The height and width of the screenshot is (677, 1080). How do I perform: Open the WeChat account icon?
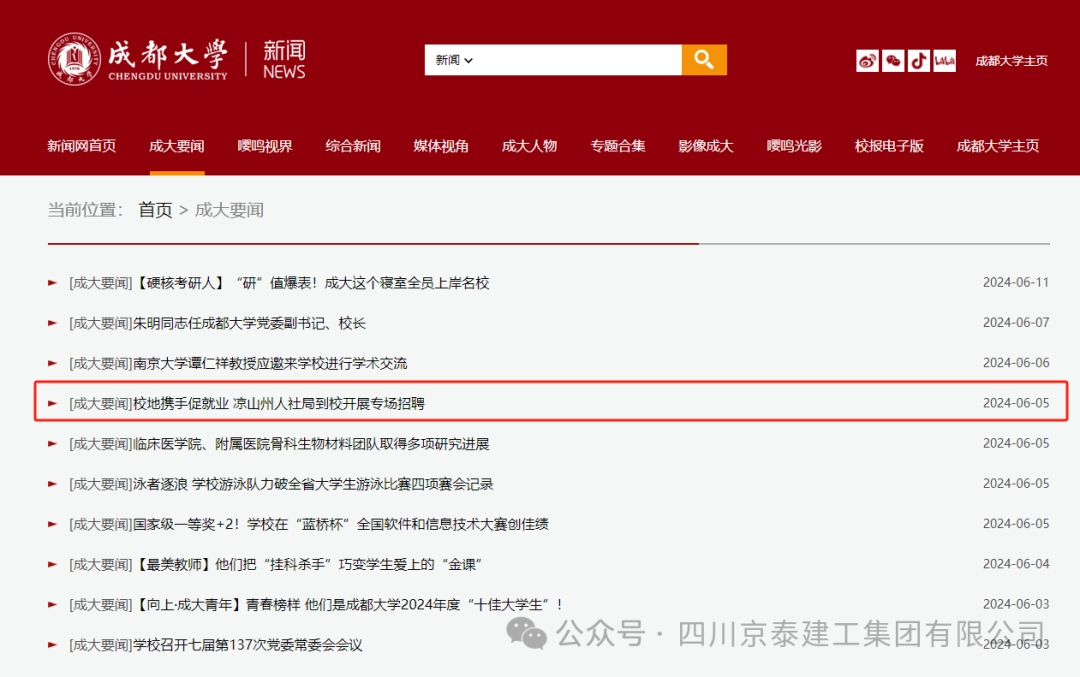point(892,60)
